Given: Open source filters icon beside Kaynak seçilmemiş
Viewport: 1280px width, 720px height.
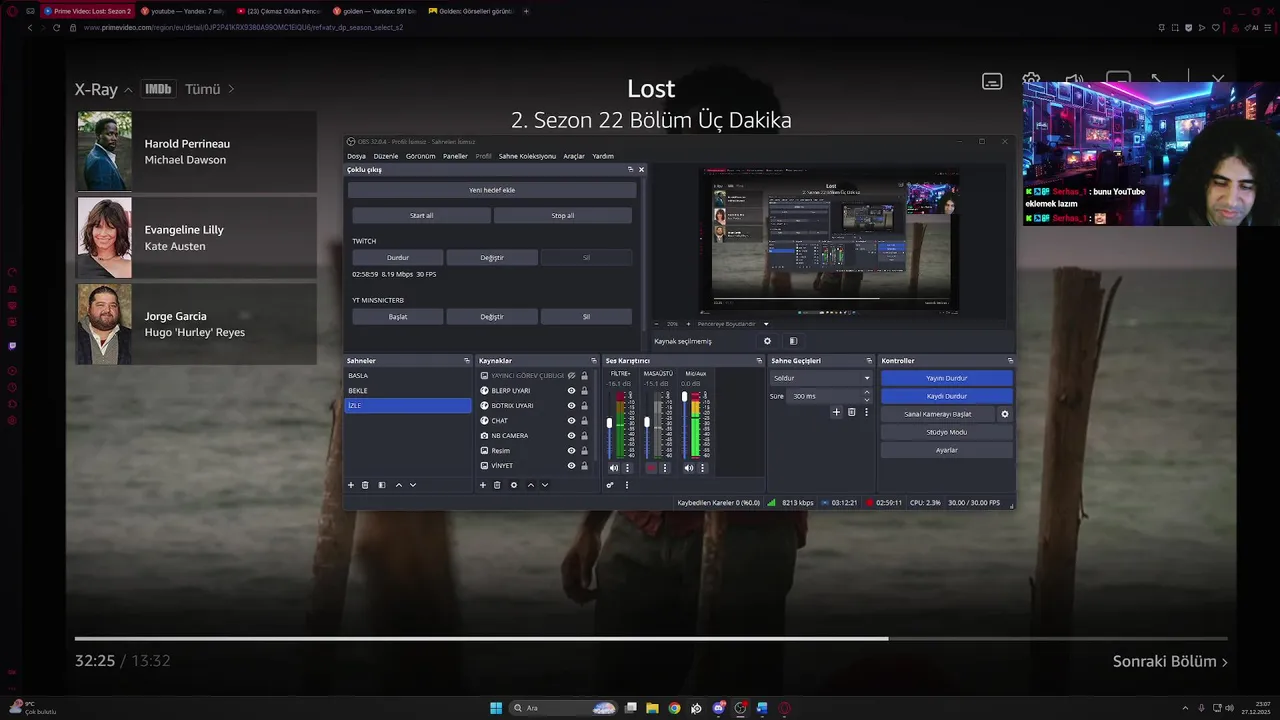Looking at the screenshot, I should (x=793, y=341).
